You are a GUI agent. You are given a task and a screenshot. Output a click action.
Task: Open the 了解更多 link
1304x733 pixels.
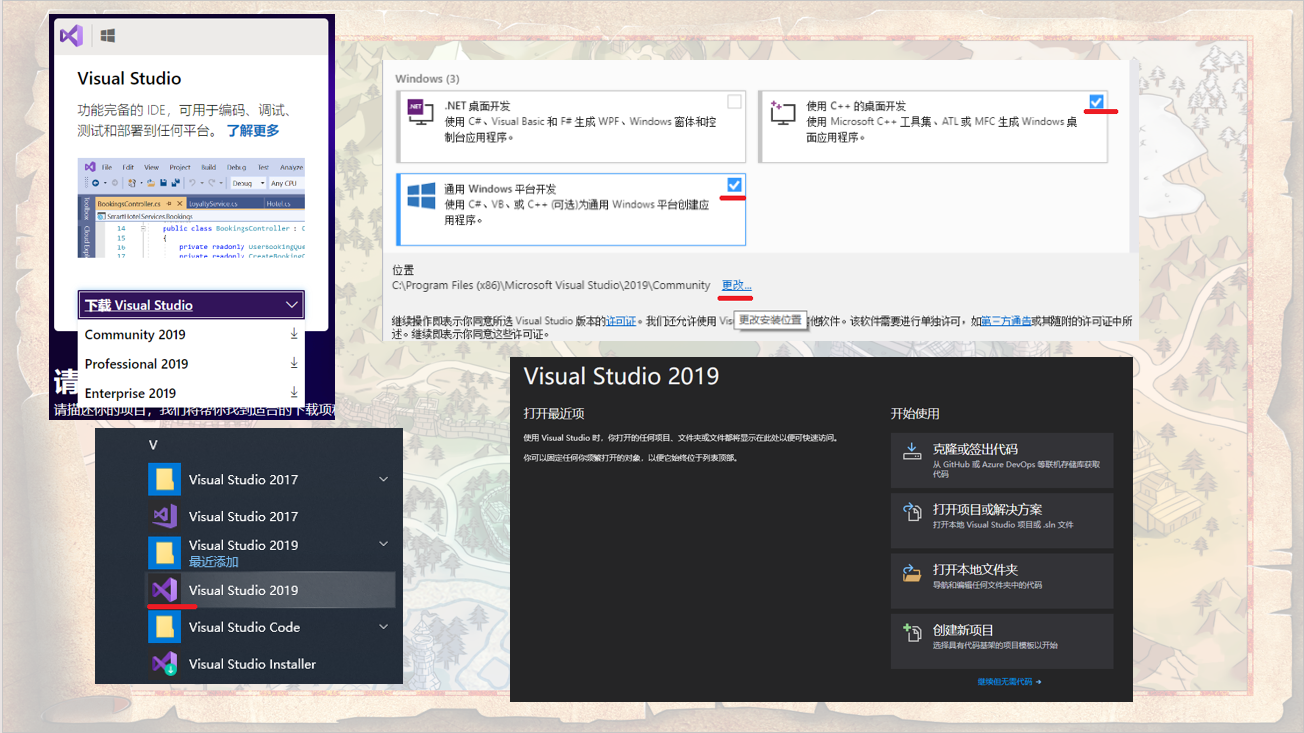253,131
